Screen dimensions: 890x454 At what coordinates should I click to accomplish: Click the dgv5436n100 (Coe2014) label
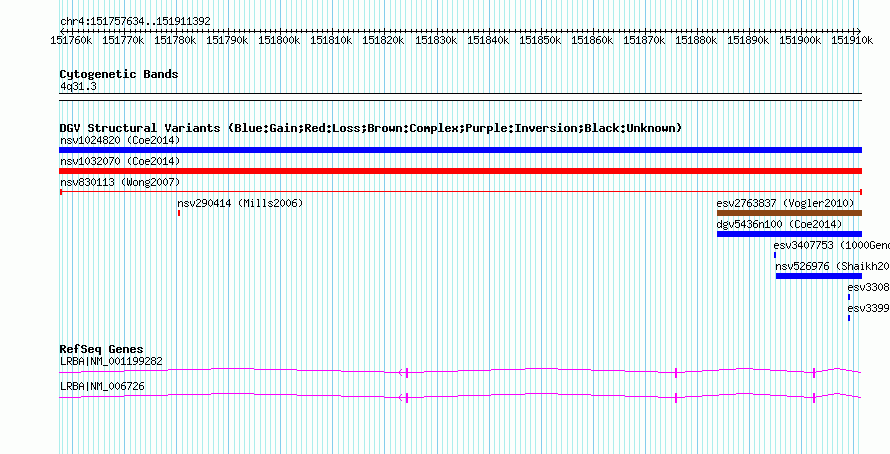click(779, 224)
